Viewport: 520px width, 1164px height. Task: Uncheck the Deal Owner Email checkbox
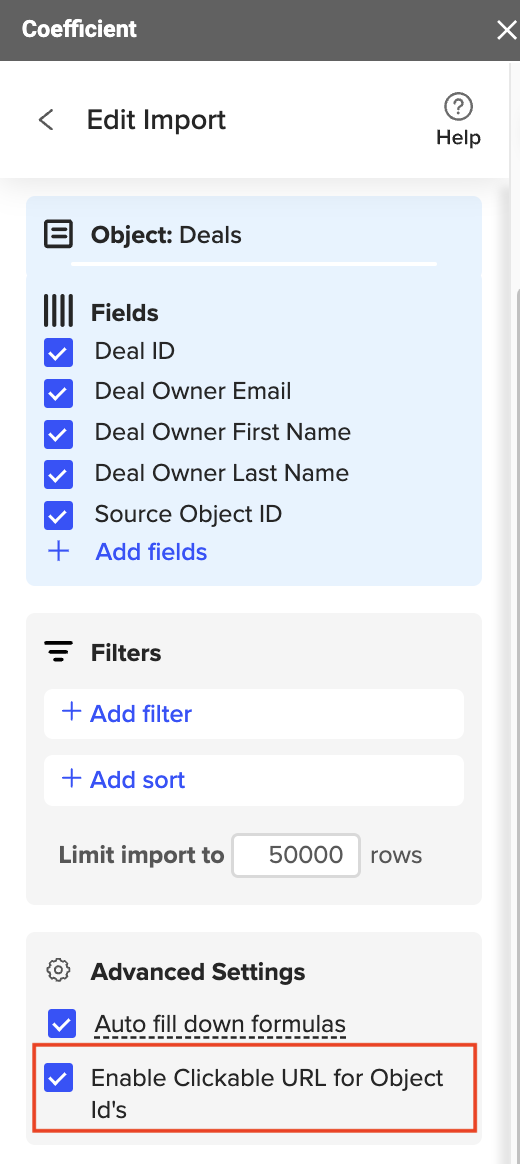coord(59,393)
